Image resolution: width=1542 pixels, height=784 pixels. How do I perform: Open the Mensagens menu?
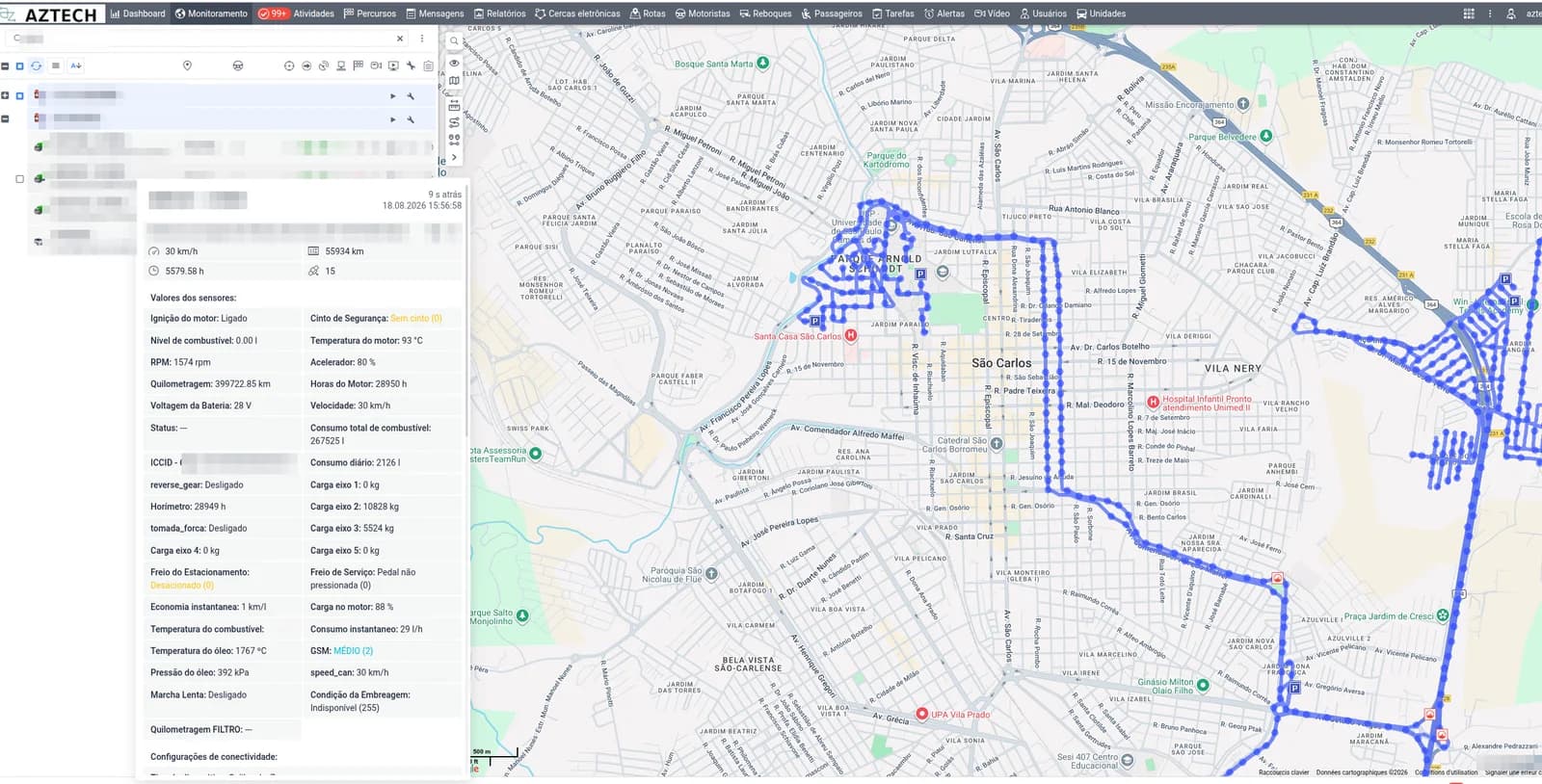435,13
